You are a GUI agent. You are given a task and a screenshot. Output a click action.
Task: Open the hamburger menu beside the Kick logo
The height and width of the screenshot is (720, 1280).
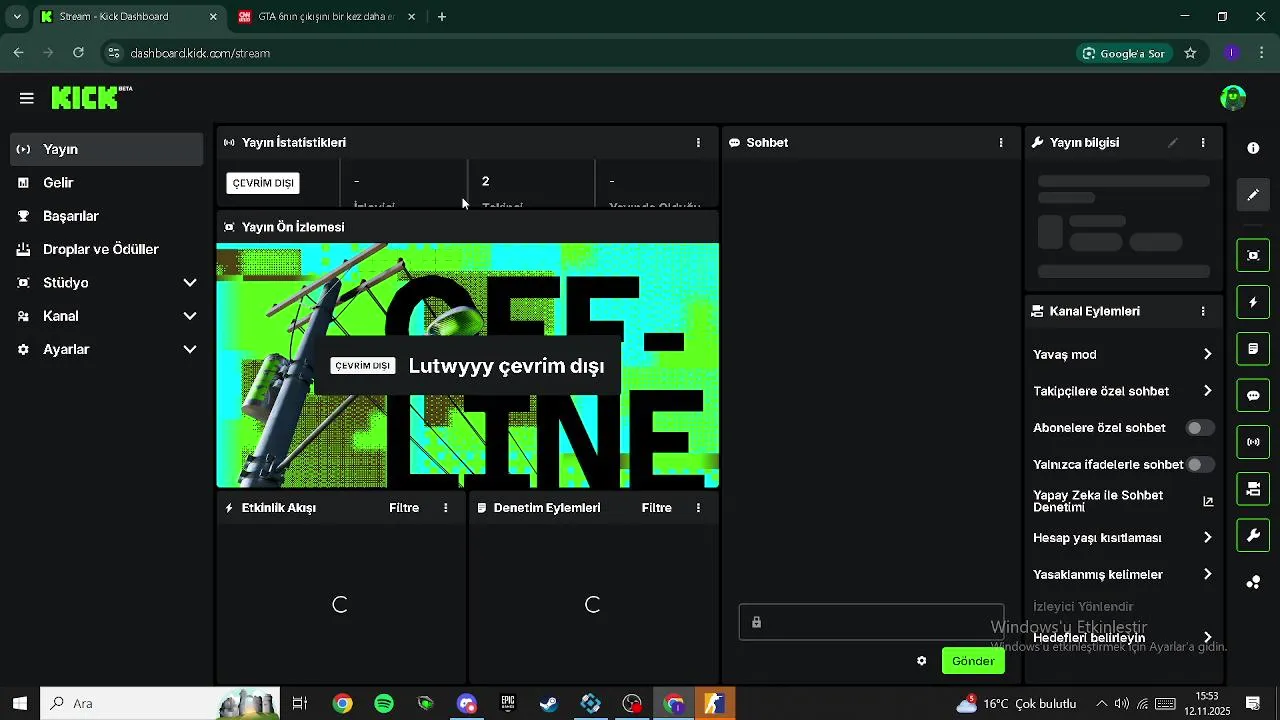pyautogui.click(x=27, y=98)
